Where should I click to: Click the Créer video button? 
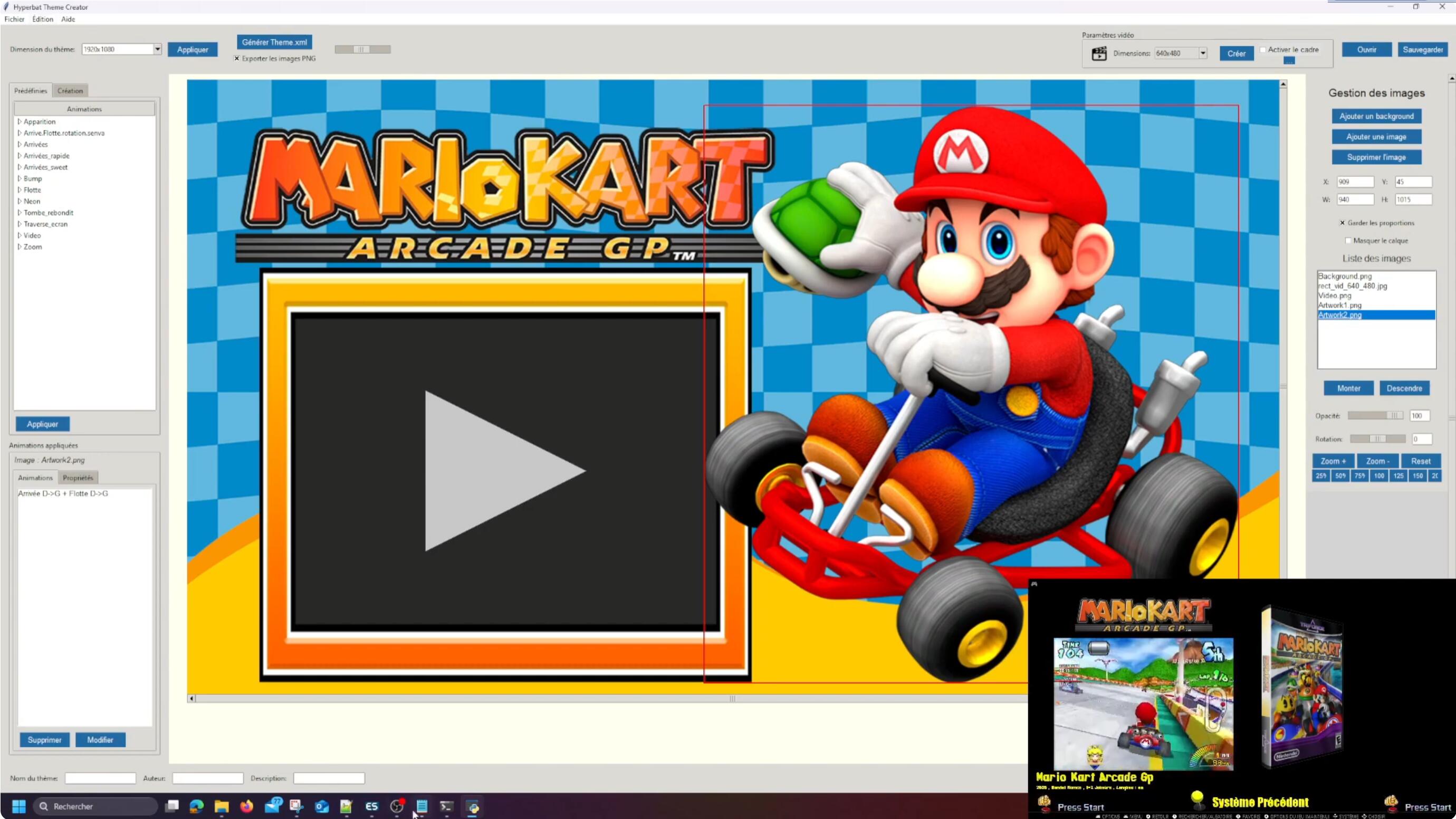click(1236, 54)
